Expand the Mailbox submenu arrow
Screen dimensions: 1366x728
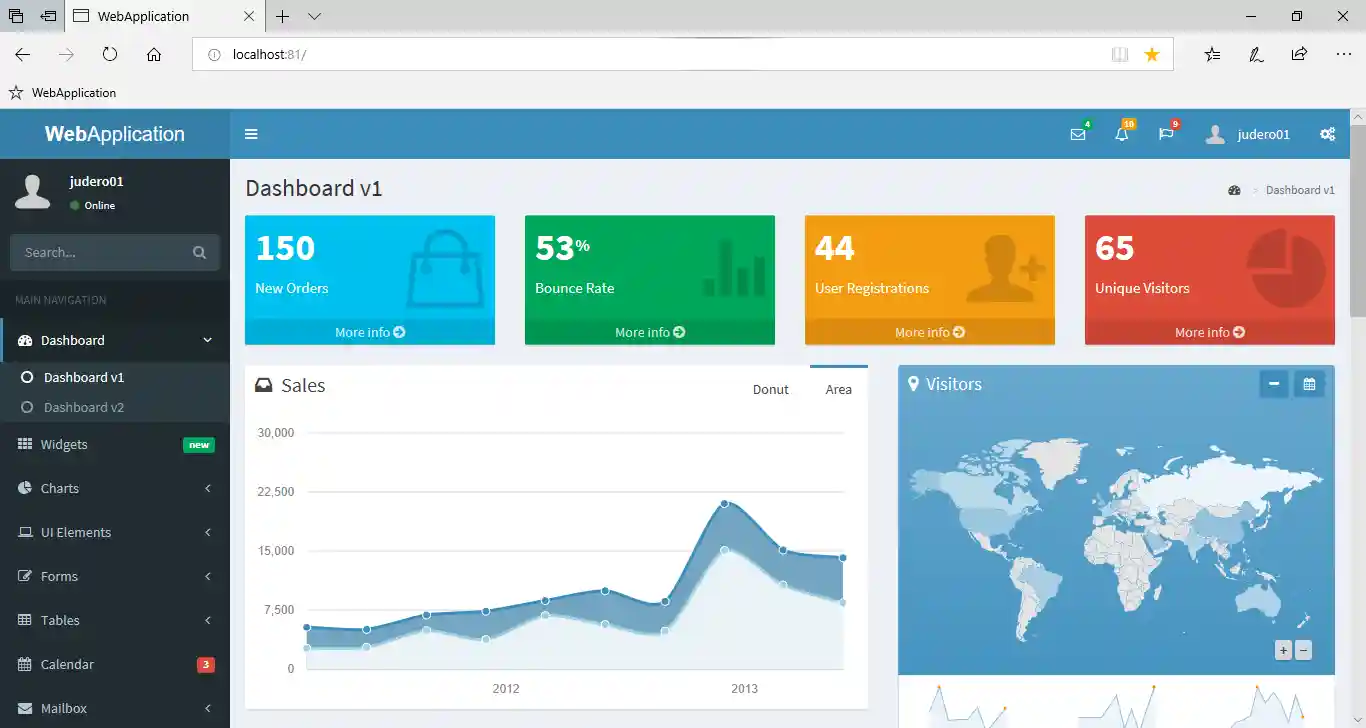pyautogui.click(x=208, y=708)
